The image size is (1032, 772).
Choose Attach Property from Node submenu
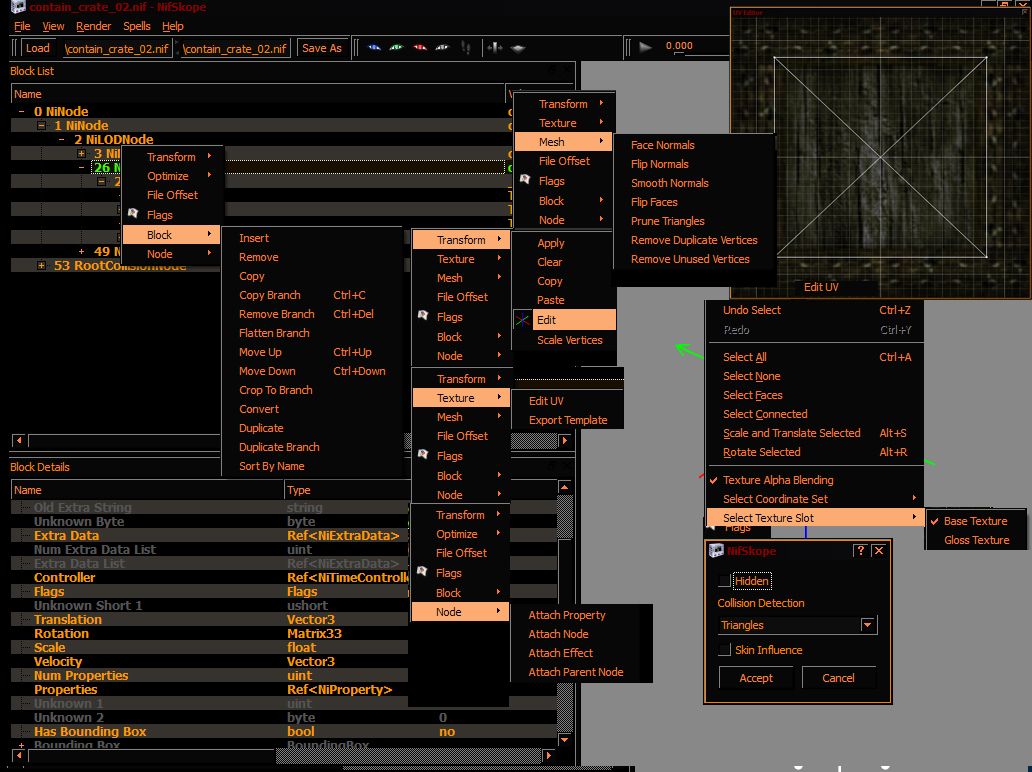click(x=567, y=615)
